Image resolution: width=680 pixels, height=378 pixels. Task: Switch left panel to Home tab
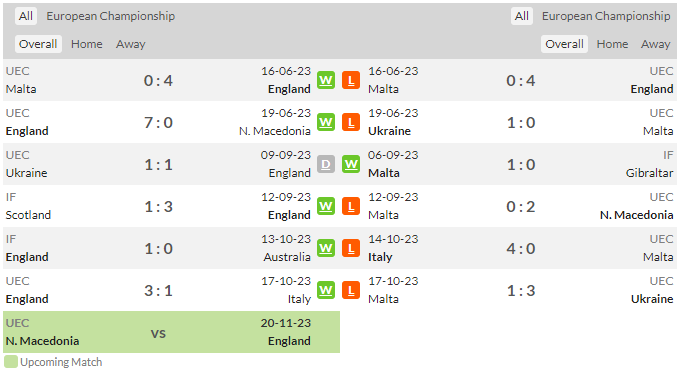[x=87, y=44]
